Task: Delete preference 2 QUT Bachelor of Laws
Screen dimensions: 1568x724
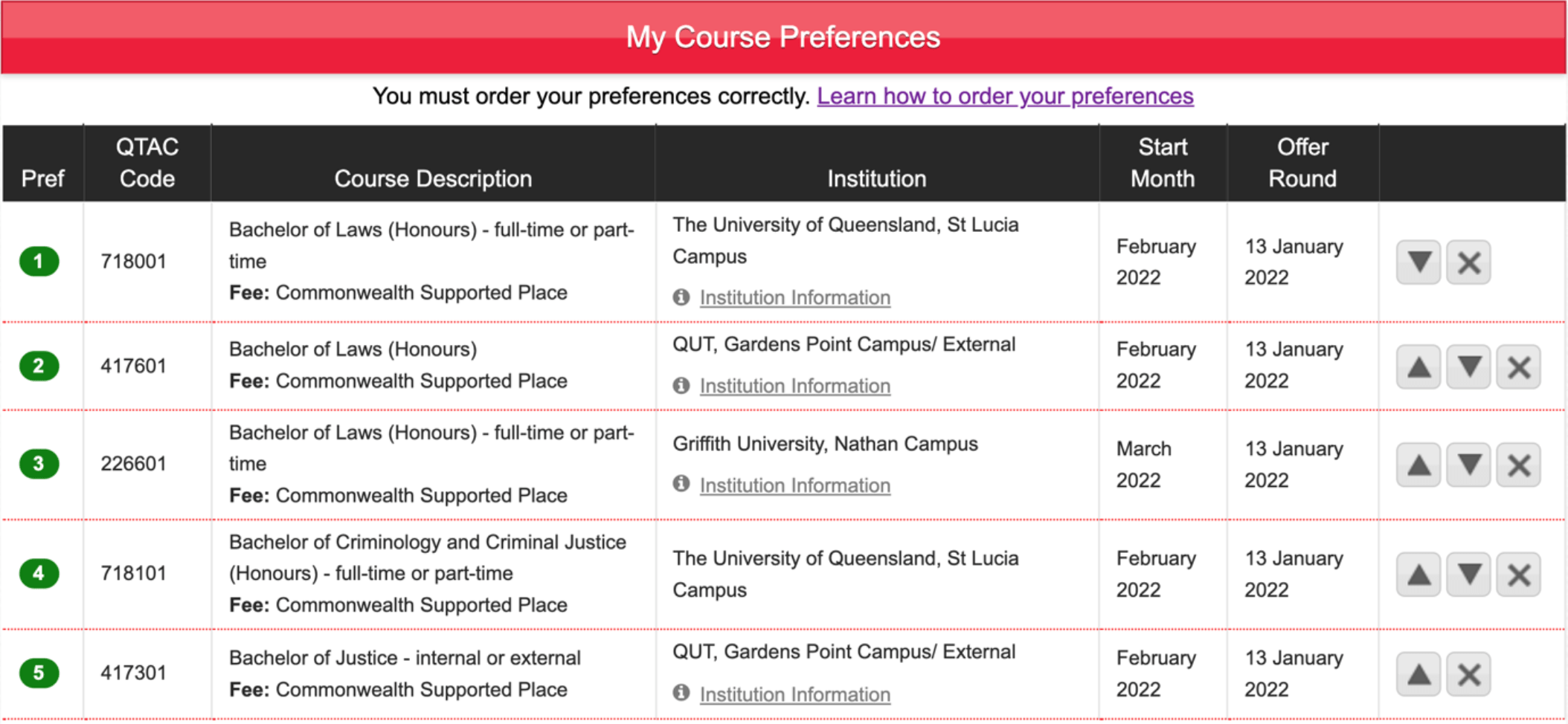Action: [1518, 366]
